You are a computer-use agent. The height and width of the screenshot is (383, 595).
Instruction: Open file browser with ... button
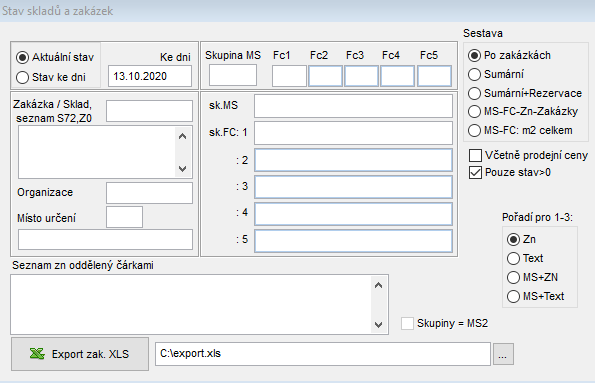click(x=503, y=354)
